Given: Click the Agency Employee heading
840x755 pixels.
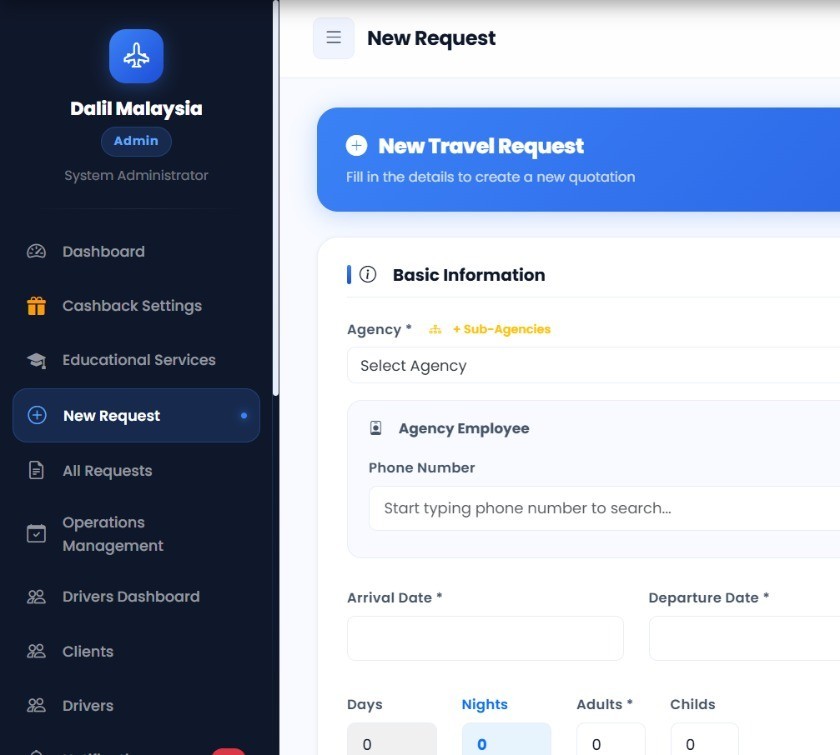Looking at the screenshot, I should tap(464, 428).
